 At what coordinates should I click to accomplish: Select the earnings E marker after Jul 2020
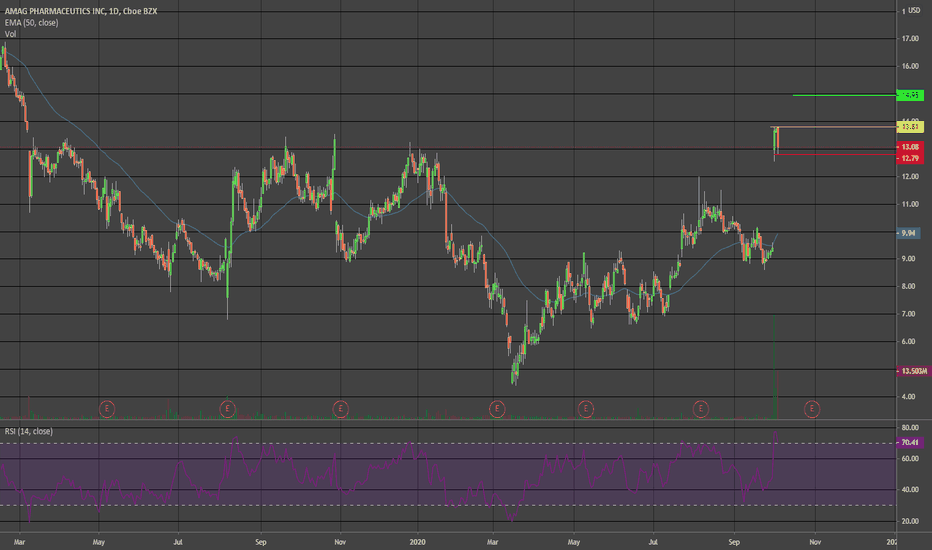tap(701, 408)
